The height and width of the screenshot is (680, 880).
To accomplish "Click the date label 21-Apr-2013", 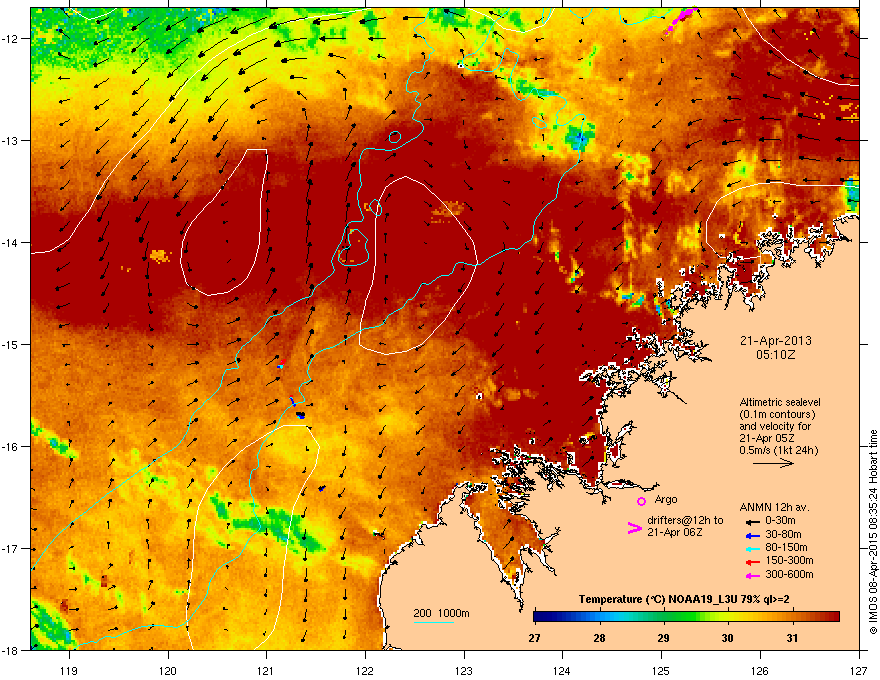I will coord(776,341).
